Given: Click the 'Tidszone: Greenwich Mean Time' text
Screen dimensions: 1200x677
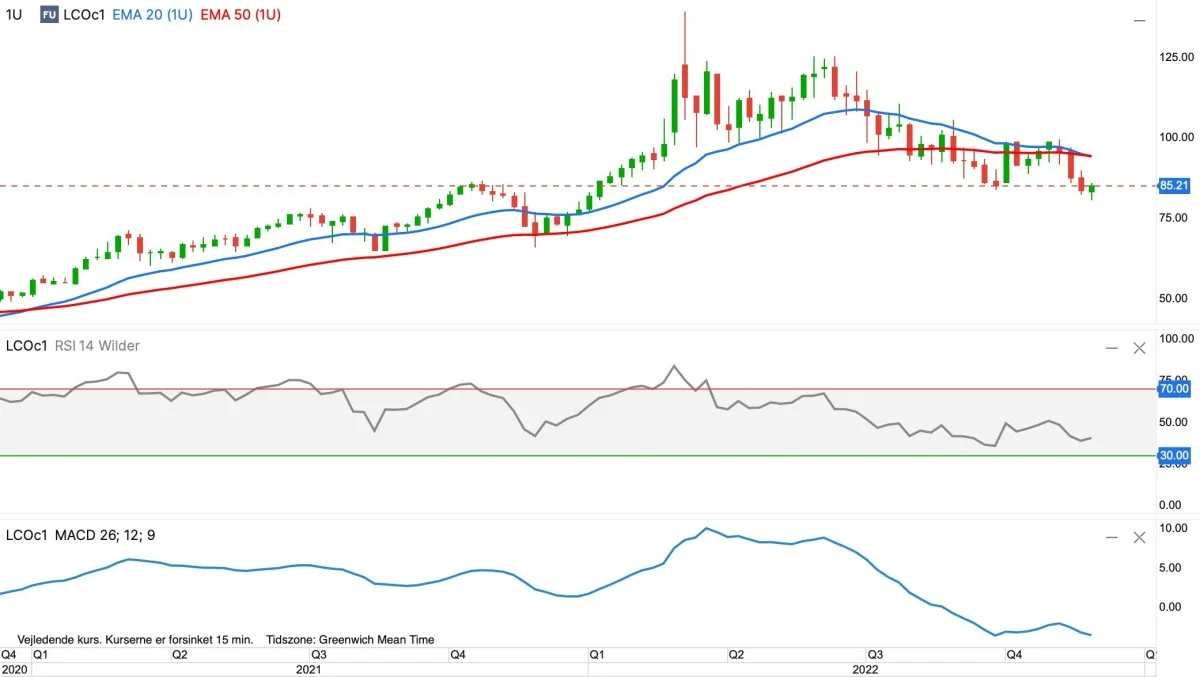Looking at the screenshot, I should point(351,639).
